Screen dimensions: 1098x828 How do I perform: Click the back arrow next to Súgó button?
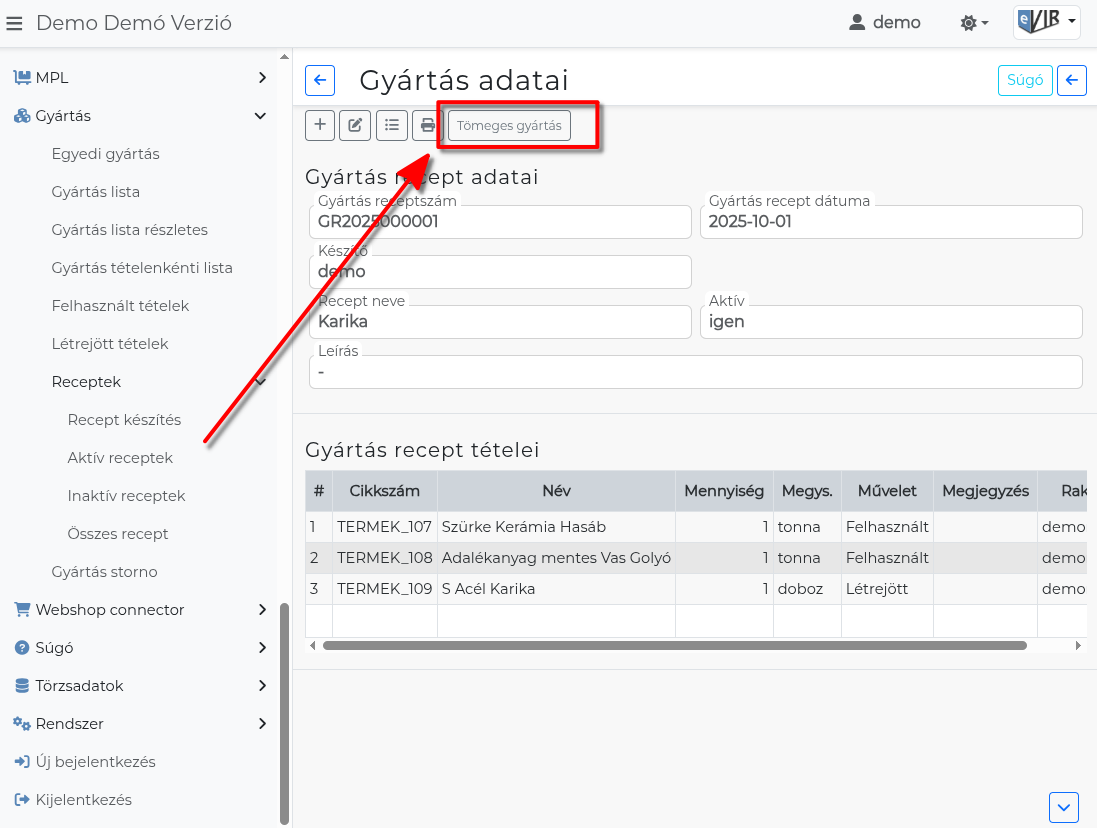pos(1072,80)
